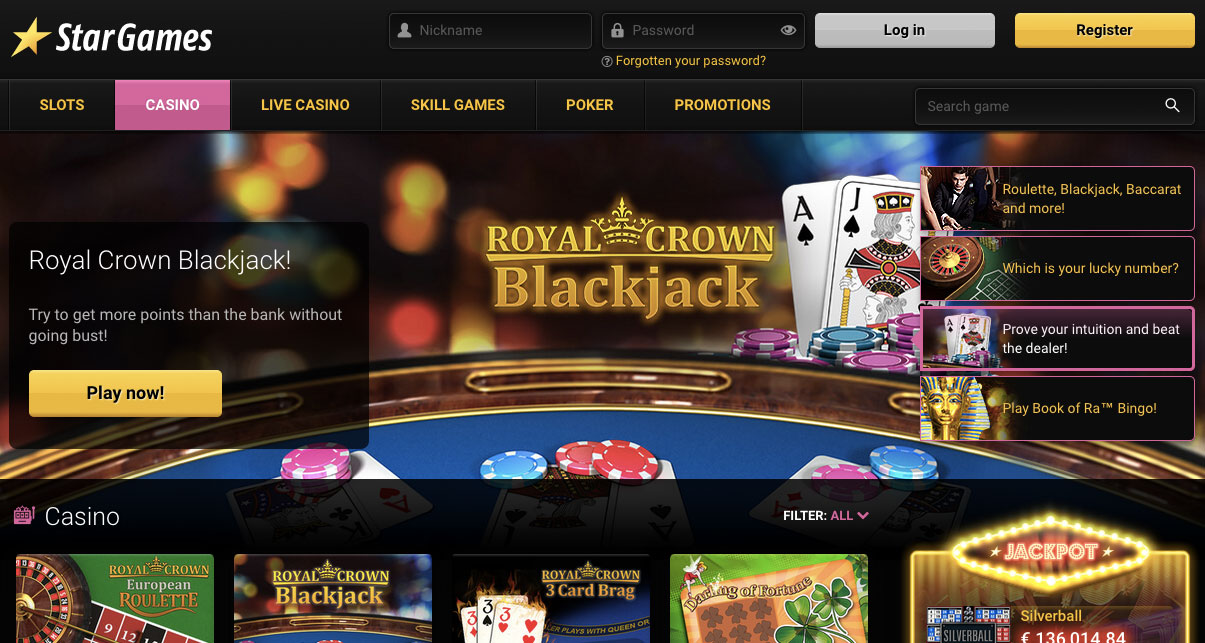Screen dimensions: 1205x643
Task: Follow the 'Forgotten your password?' link
Action: (x=691, y=61)
